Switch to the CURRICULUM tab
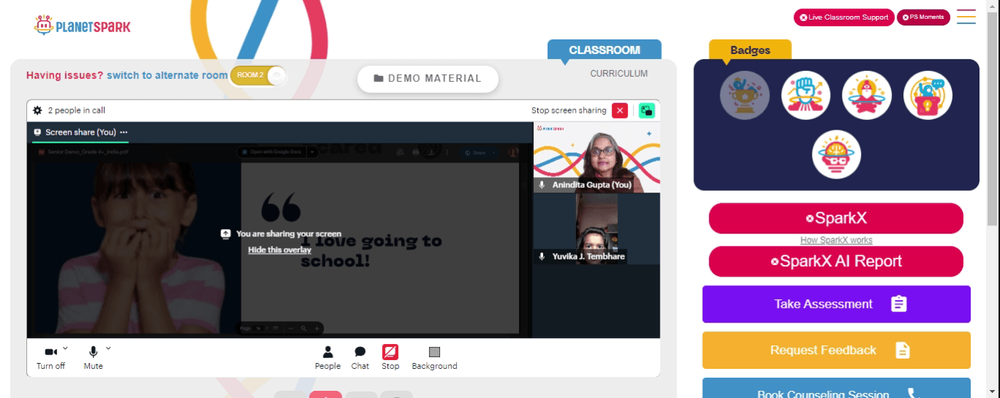 (x=619, y=73)
